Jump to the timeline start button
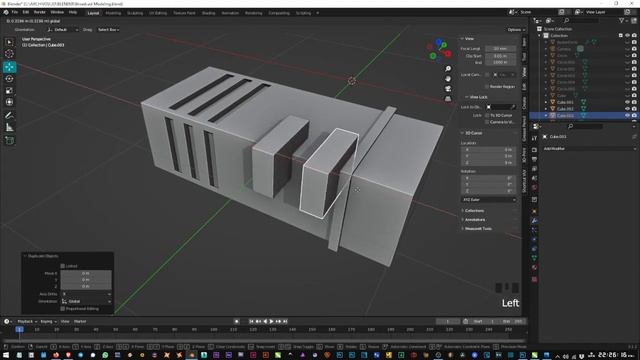 pos(251,322)
